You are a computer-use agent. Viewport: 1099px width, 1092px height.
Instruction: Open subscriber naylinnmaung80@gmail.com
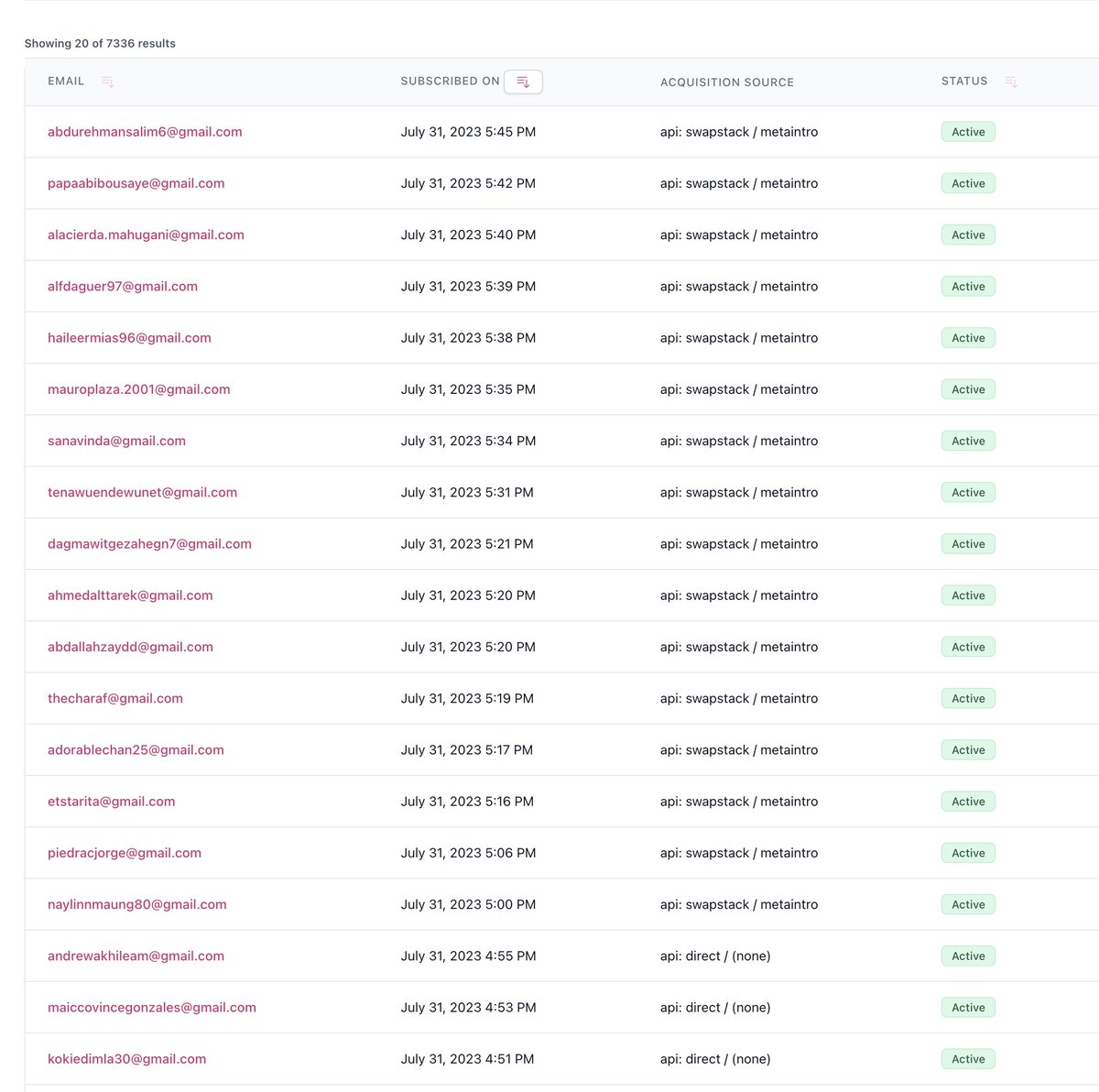pyautogui.click(x=136, y=904)
